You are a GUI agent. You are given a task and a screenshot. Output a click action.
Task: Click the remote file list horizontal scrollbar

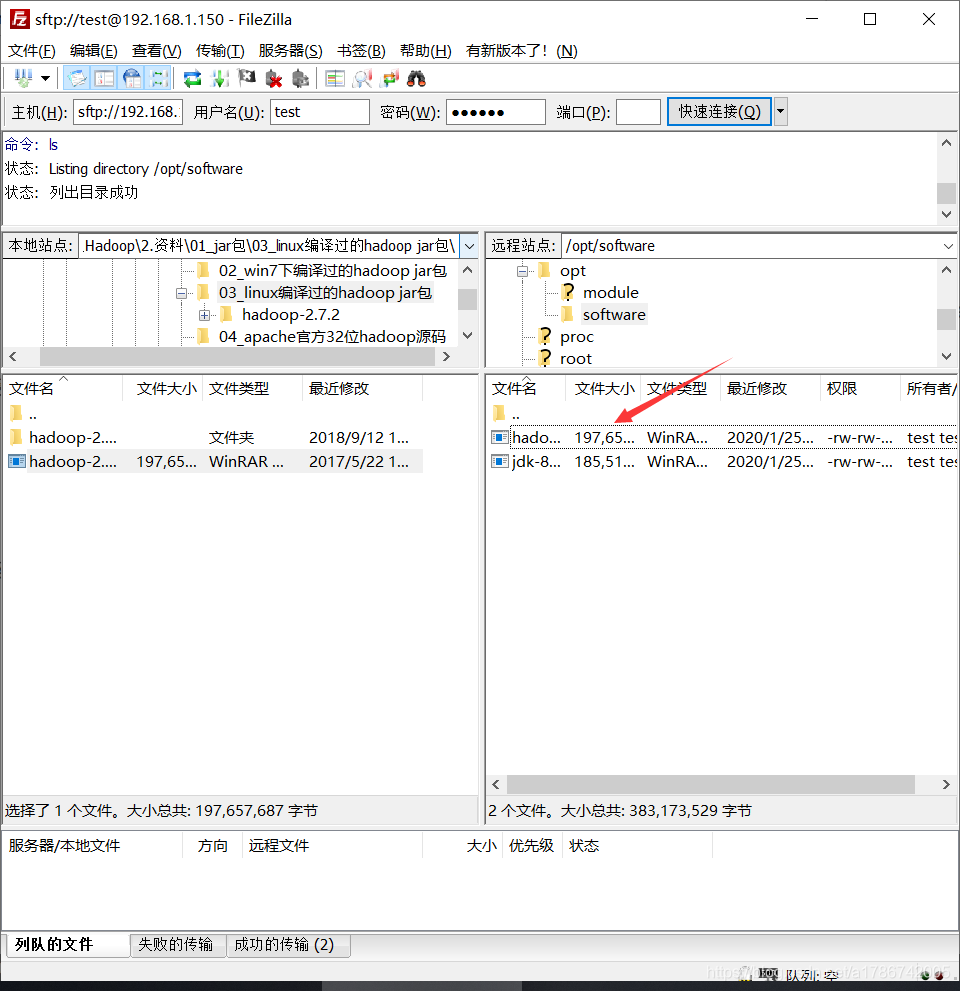click(710, 784)
